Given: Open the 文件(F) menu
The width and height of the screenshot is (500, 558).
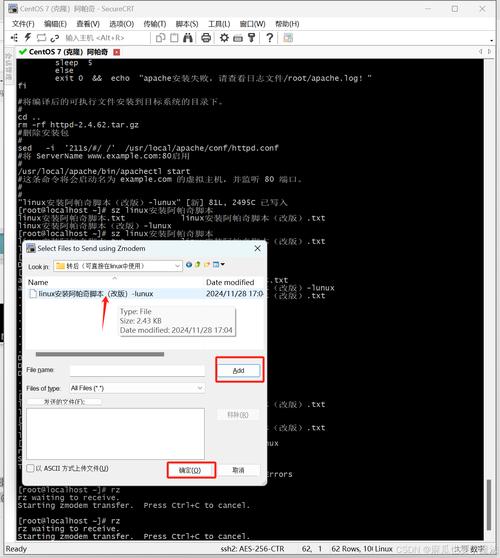Looking at the screenshot, I should tap(23, 24).
